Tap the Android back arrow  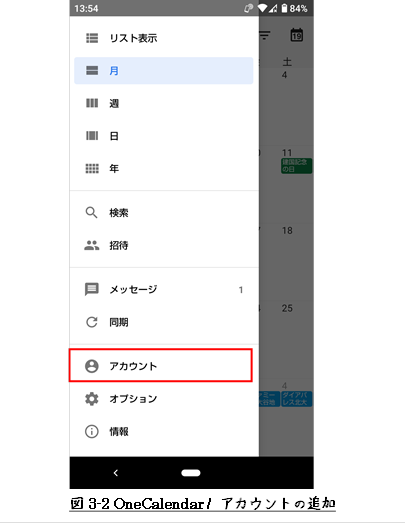[116, 473]
